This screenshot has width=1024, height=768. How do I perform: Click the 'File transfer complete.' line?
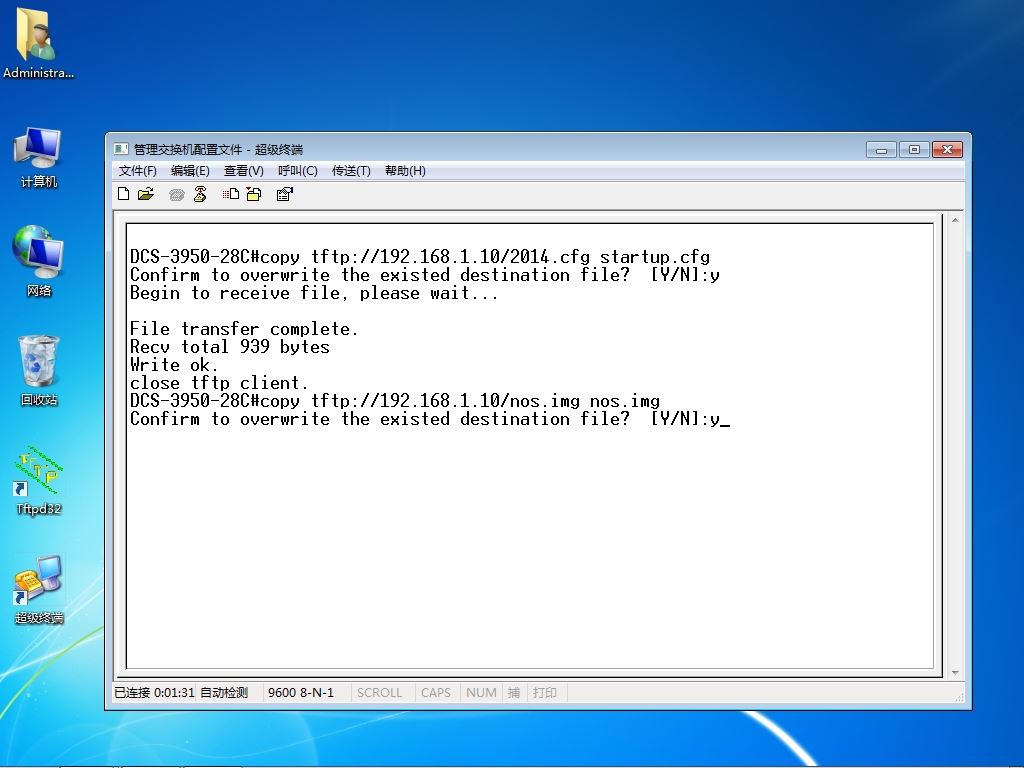(x=244, y=328)
